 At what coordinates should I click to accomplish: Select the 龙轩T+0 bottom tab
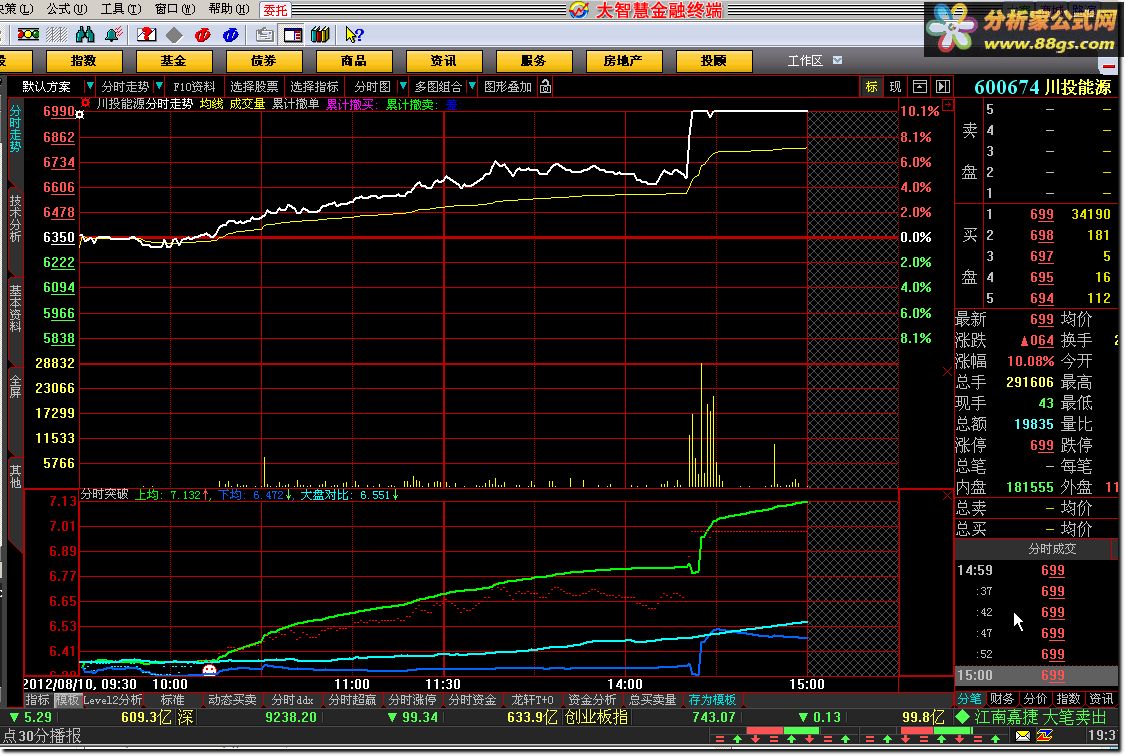coord(532,699)
